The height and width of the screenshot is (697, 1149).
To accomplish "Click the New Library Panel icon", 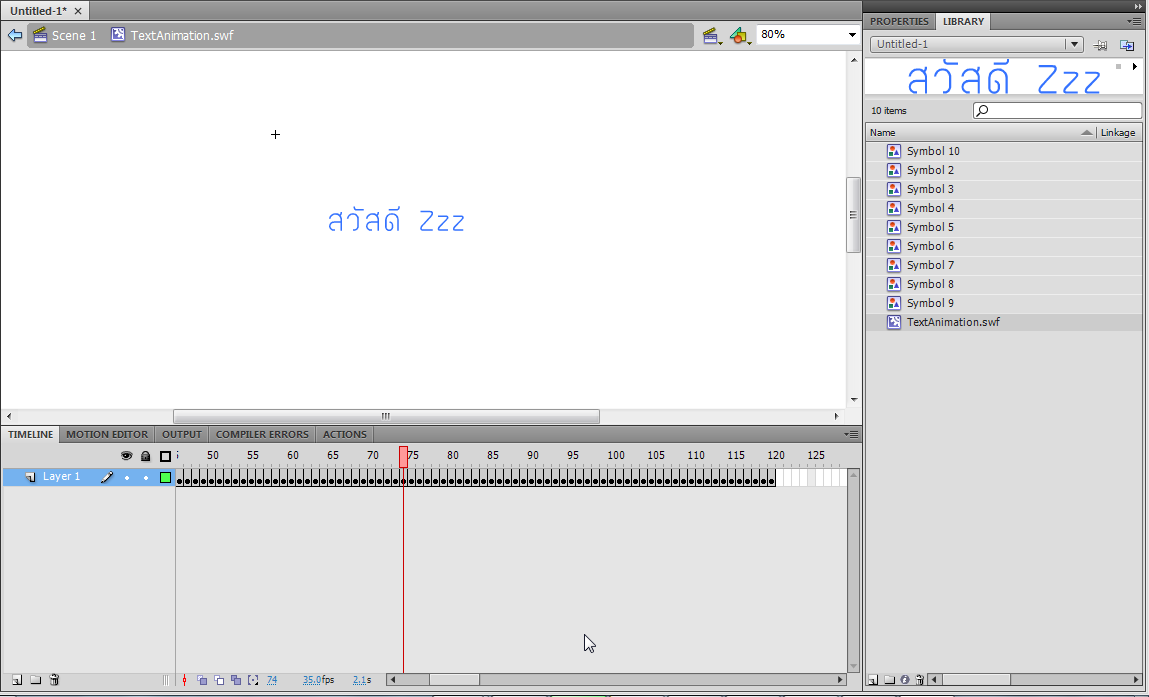I will pyautogui.click(x=1127, y=45).
